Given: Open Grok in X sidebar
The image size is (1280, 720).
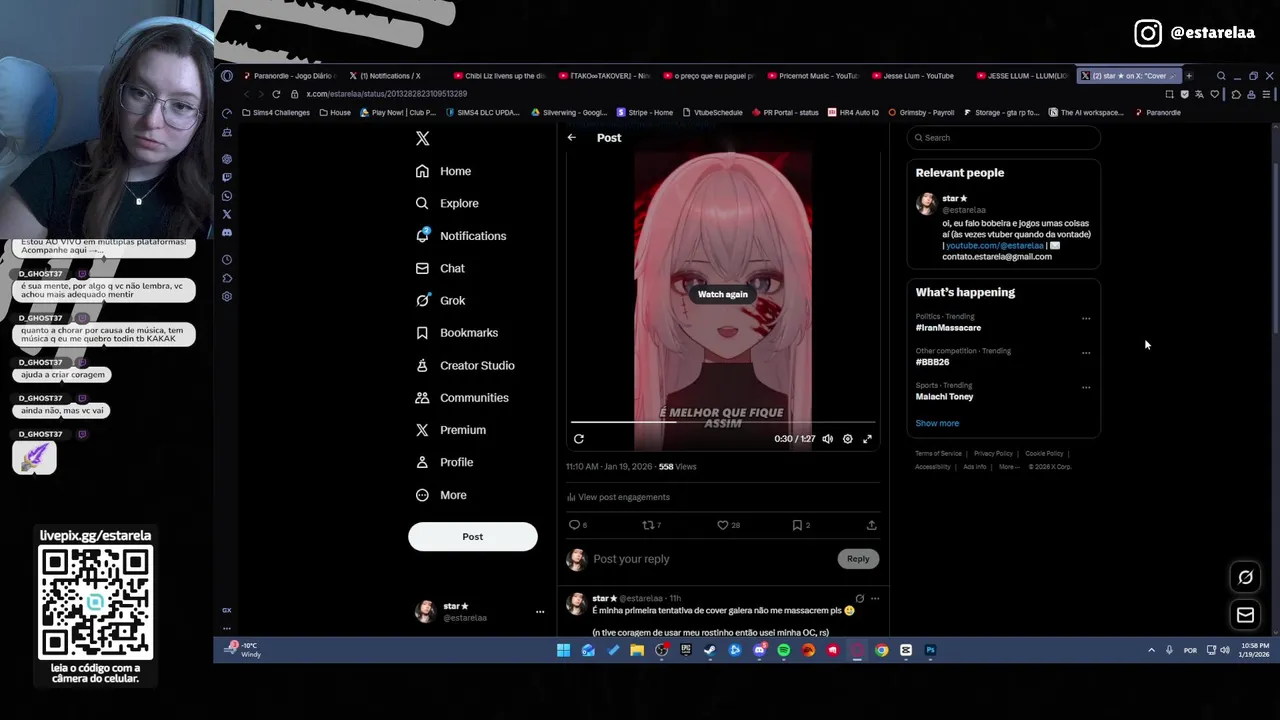Looking at the screenshot, I should coord(440,300).
